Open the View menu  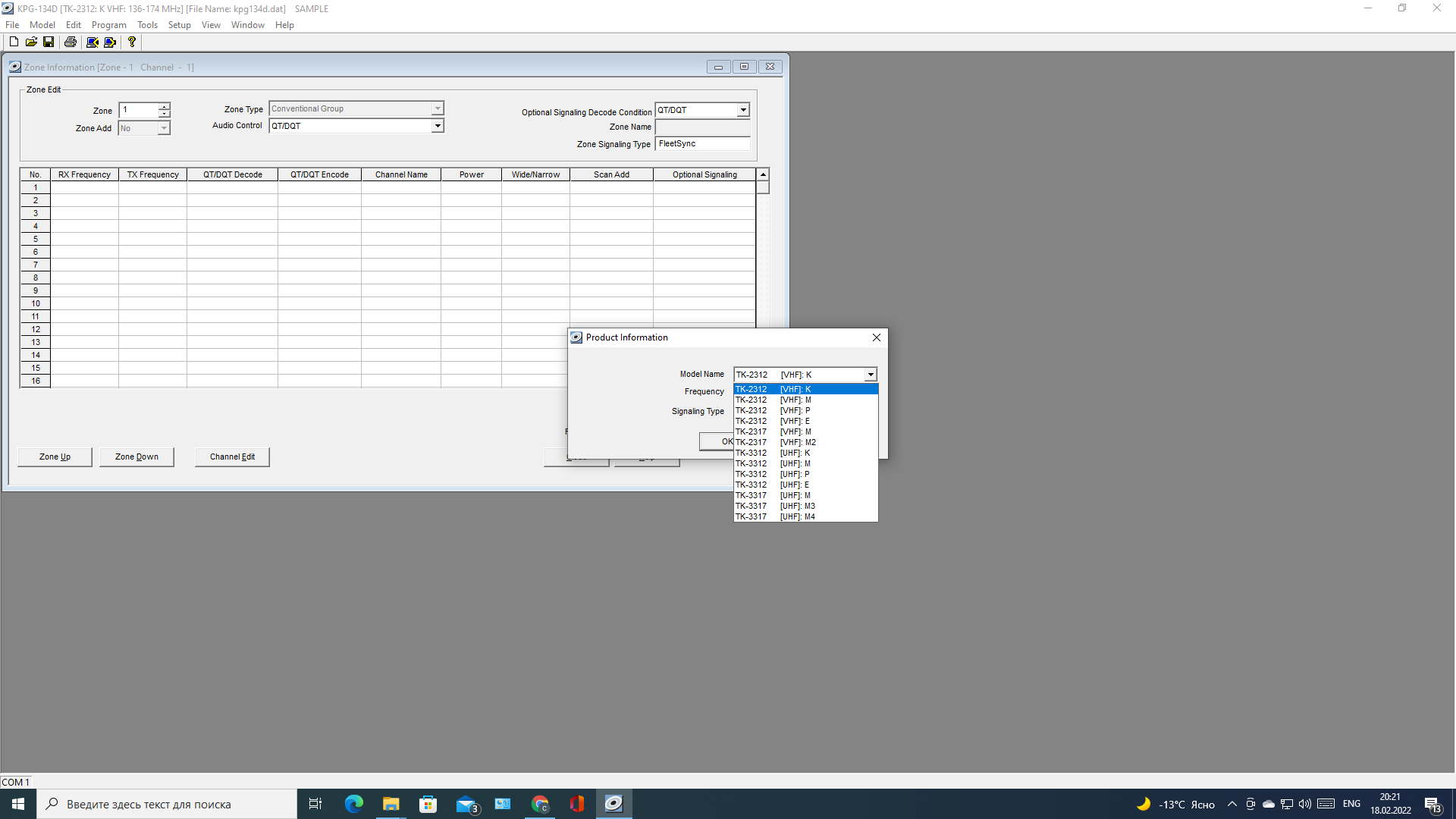211,25
